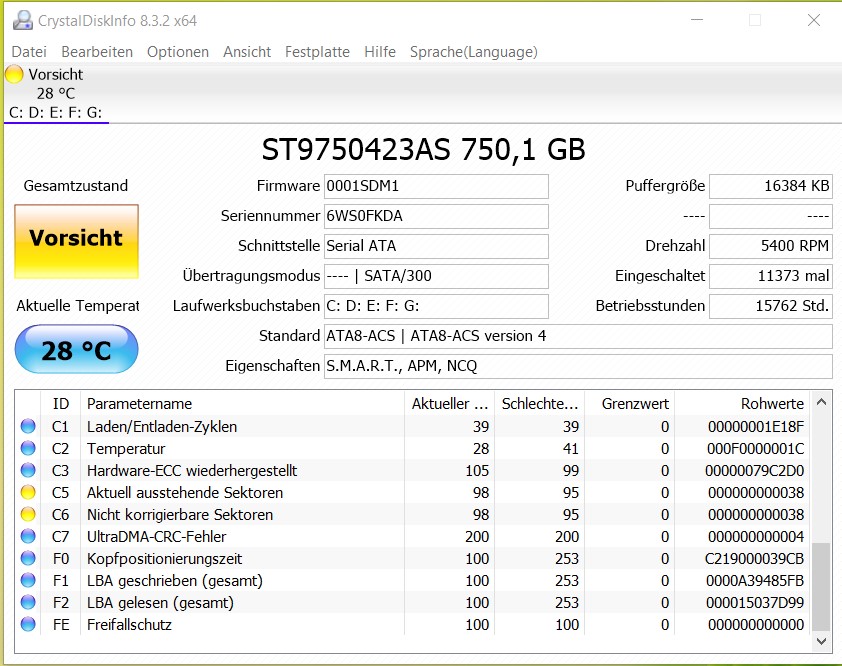The width and height of the screenshot is (842, 666).
Task: Click the blue status dot for Laden/Entladen-Zyklen
Action: coord(28,426)
